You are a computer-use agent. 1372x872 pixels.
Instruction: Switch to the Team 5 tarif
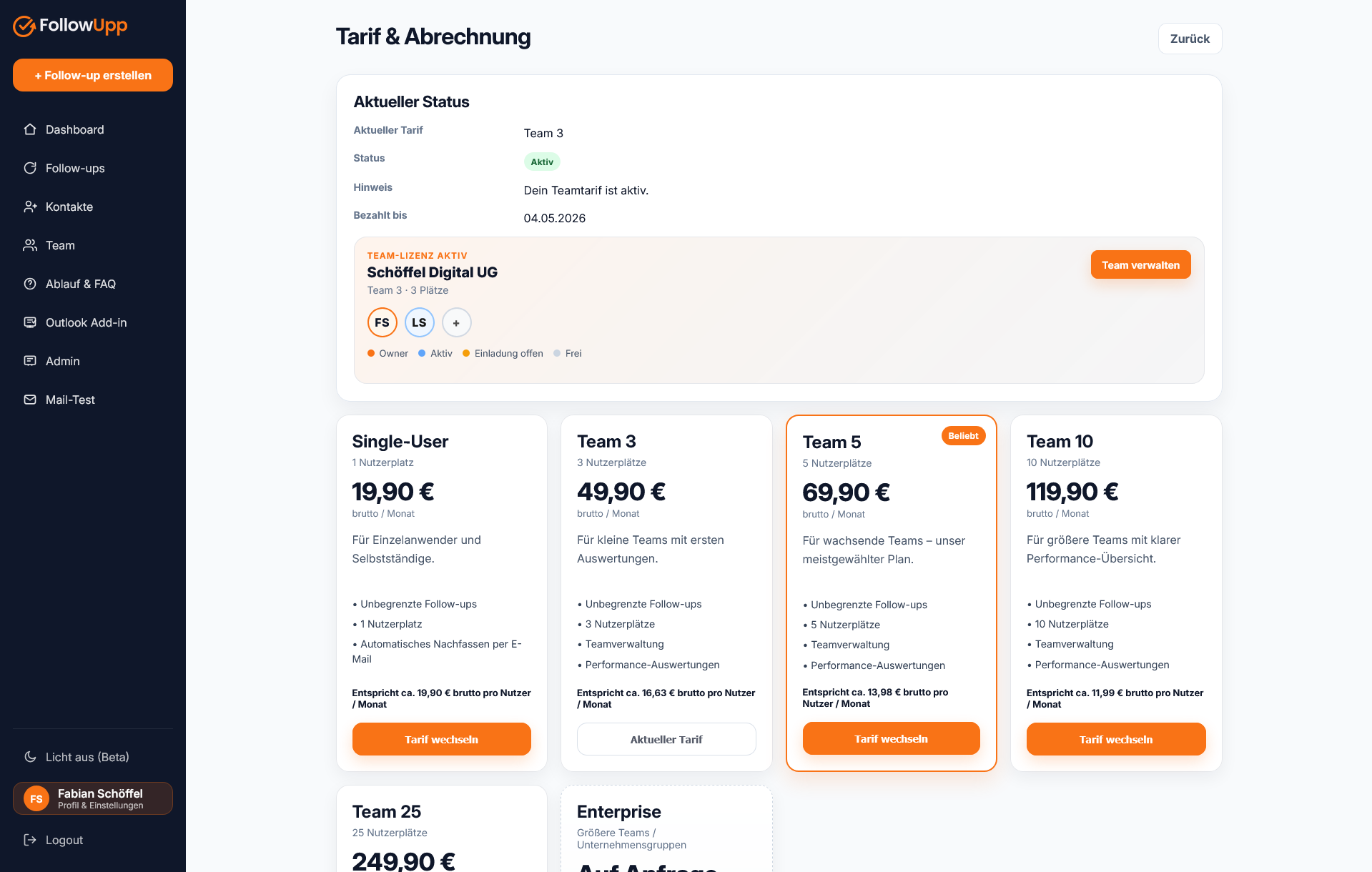coord(892,738)
